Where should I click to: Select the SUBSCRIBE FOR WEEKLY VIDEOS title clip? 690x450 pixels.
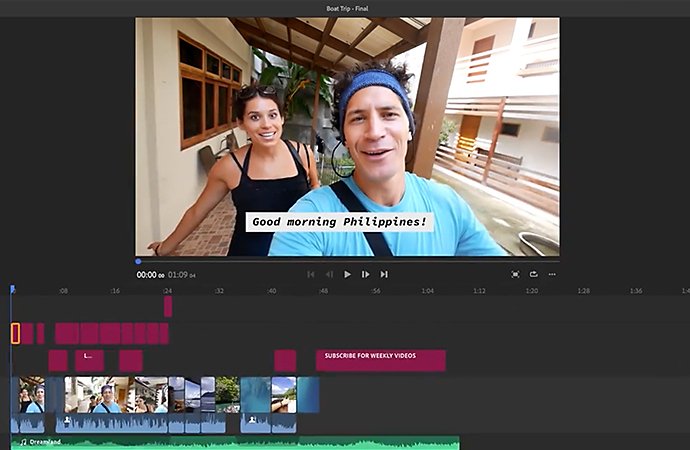(x=381, y=361)
